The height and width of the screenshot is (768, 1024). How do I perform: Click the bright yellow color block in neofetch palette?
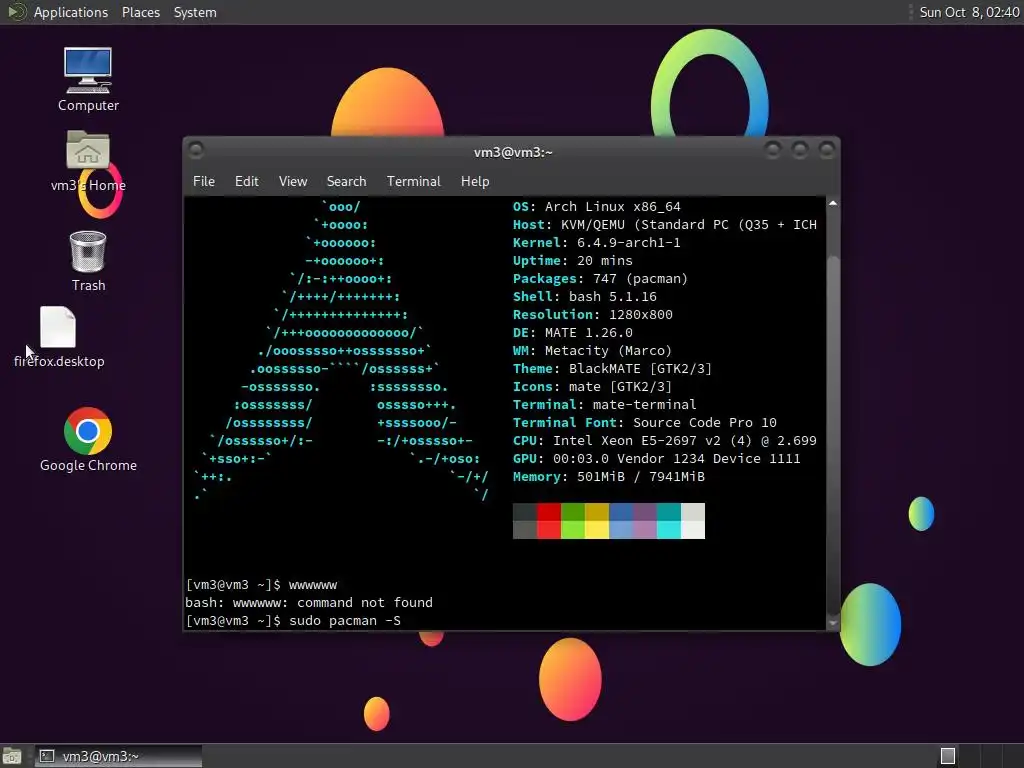click(597, 530)
